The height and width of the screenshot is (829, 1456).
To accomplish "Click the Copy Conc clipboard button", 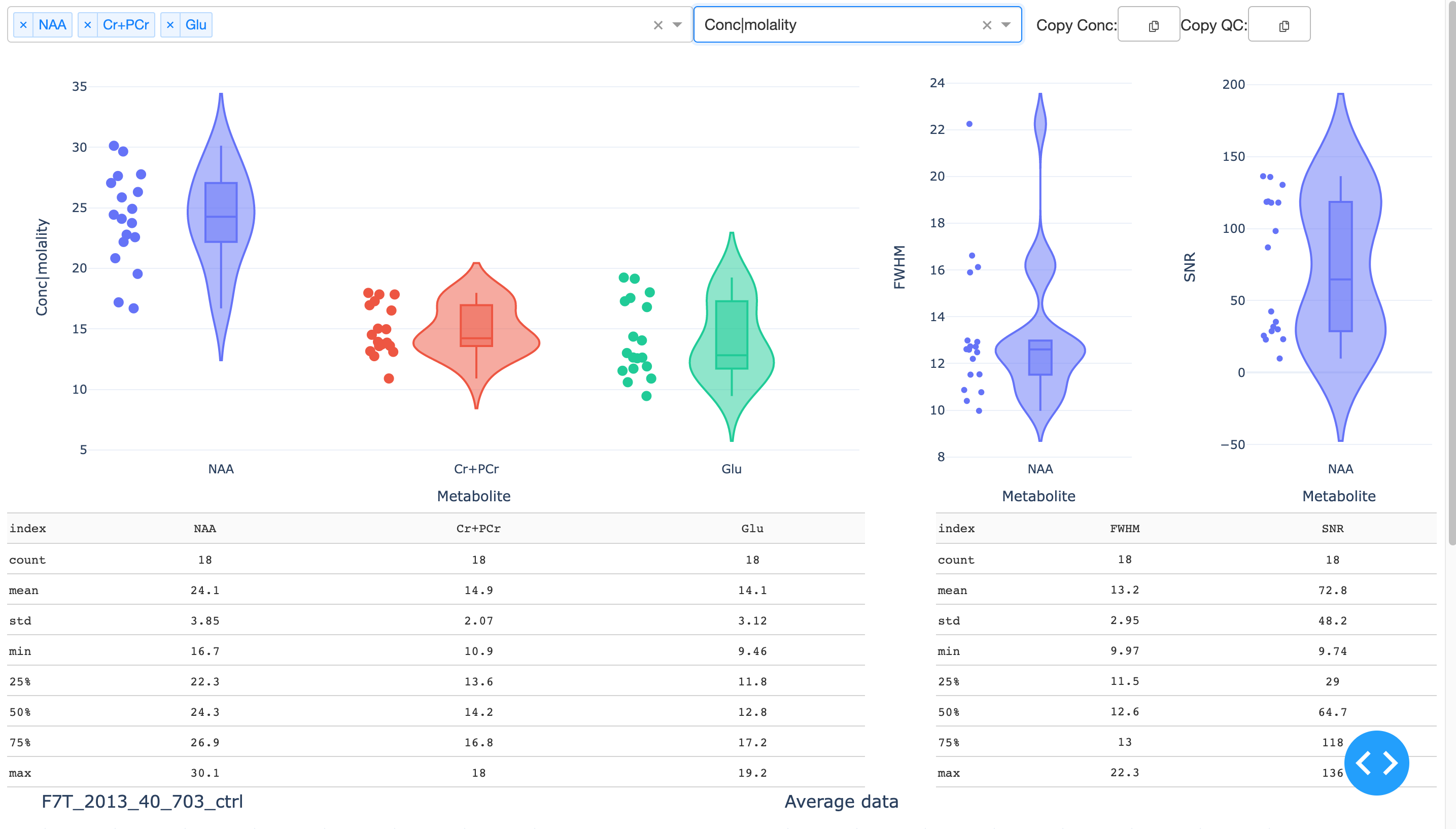I will tap(1153, 26).
